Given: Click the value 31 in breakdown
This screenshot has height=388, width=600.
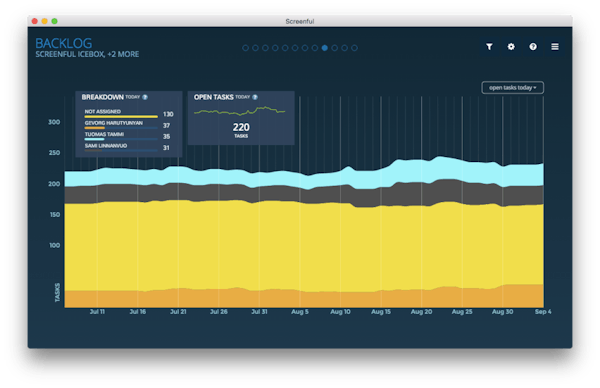Looking at the screenshot, I should coord(166,148).
